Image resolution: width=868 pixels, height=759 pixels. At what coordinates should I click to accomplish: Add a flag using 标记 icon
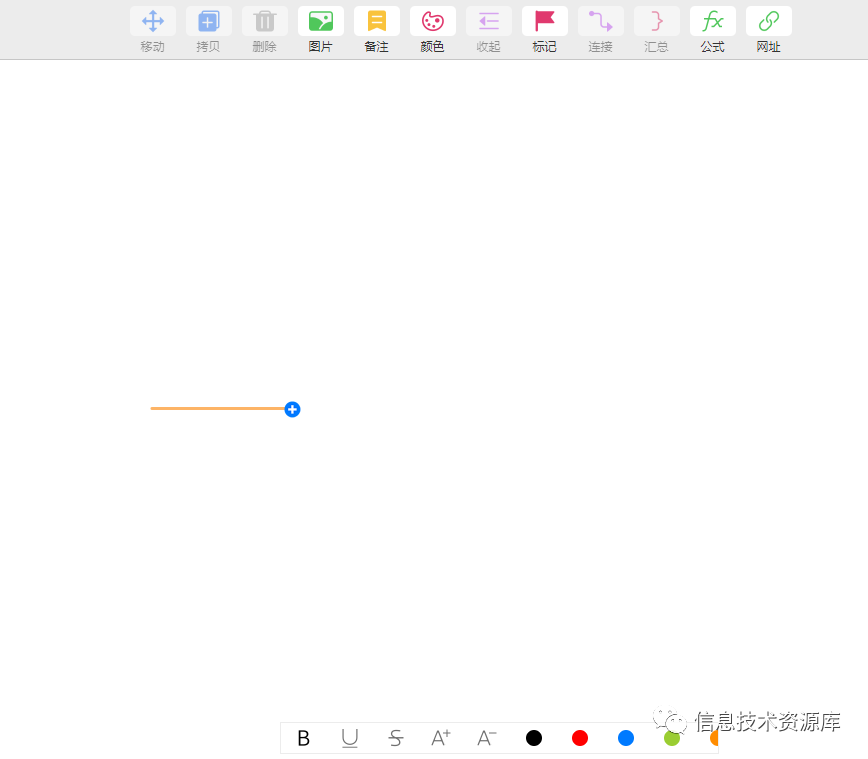[x=545, y=22]
